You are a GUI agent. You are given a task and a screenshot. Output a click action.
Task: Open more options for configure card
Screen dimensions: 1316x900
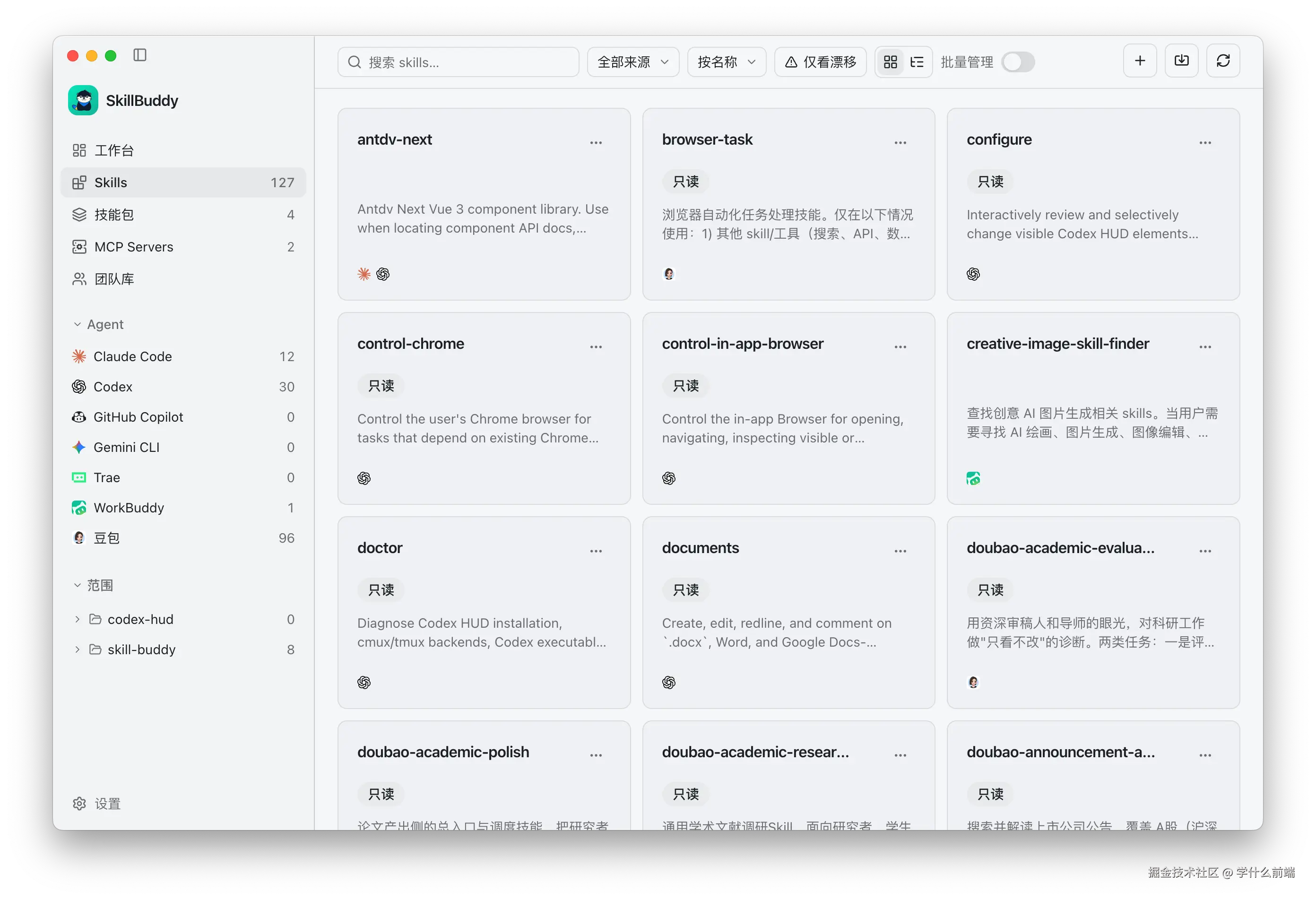1205,143
